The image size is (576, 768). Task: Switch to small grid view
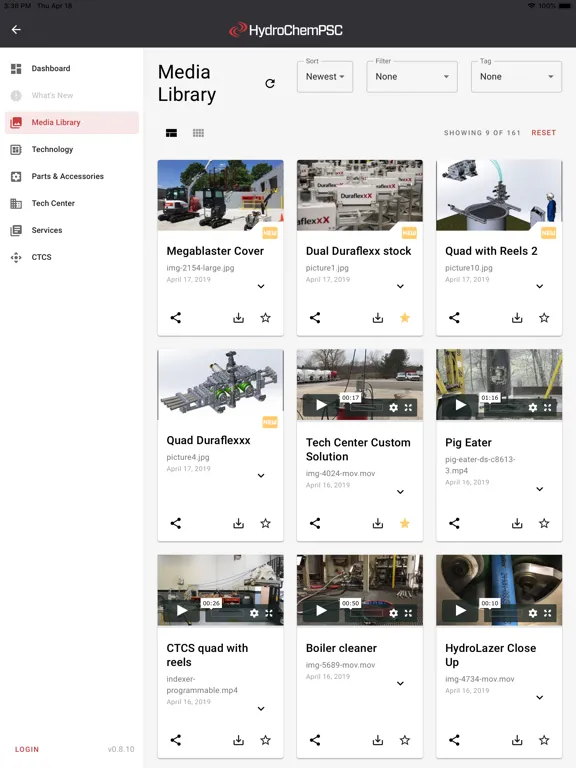(198, 133)
